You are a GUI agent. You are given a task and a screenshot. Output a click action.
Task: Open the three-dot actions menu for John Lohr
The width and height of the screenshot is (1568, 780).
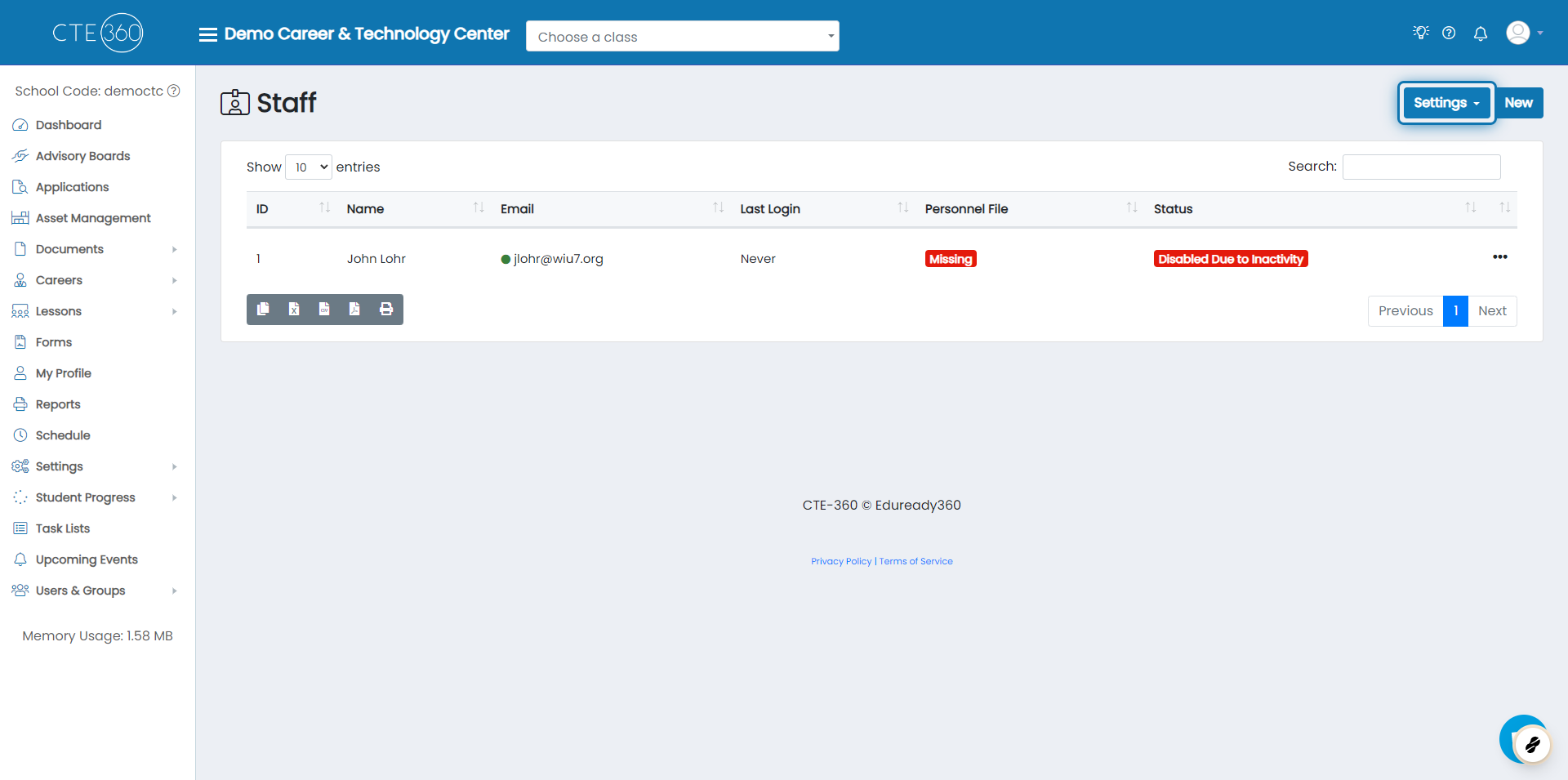pos(1499,257)
